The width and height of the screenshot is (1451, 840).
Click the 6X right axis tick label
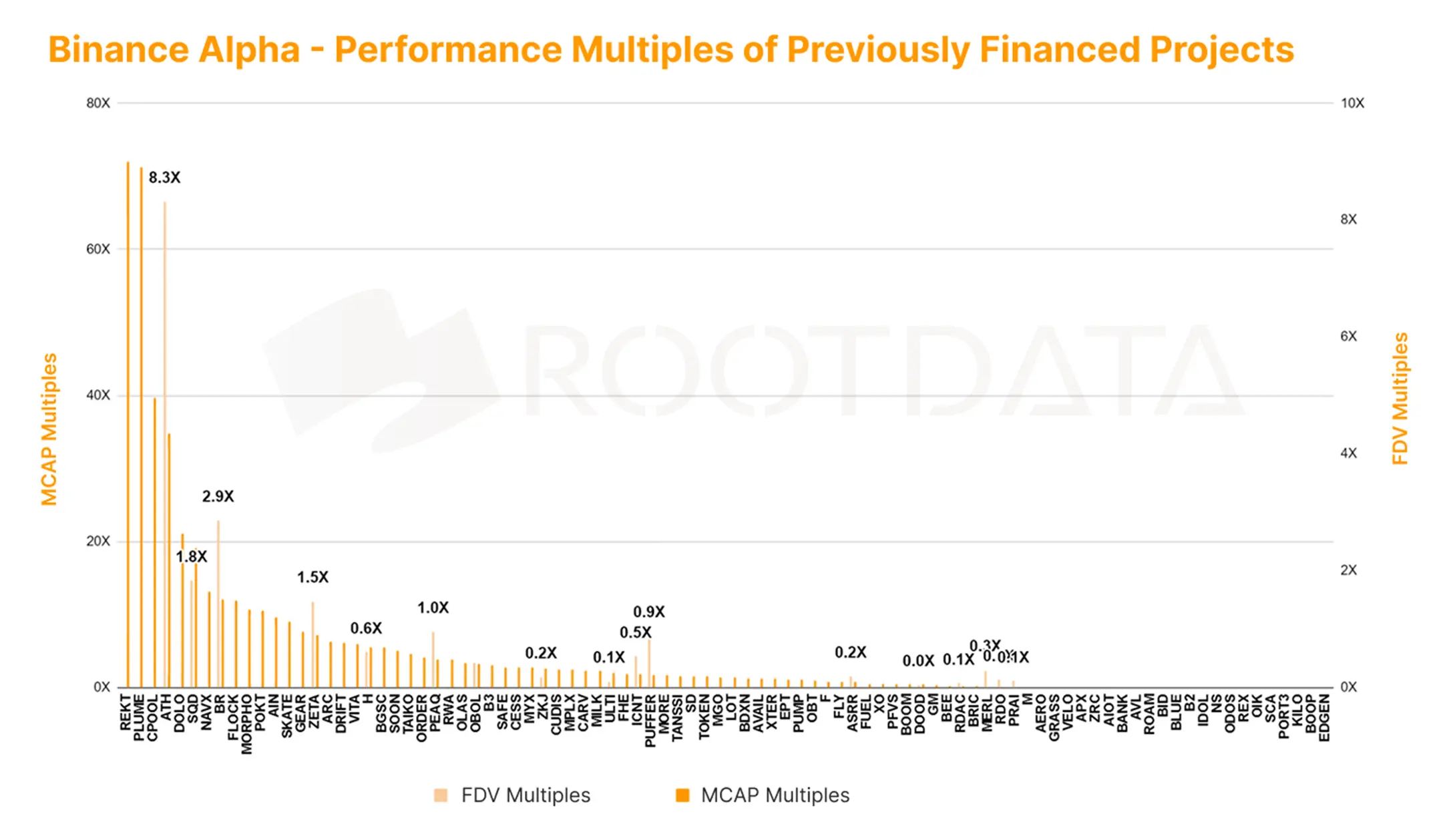pos(1348,337)
